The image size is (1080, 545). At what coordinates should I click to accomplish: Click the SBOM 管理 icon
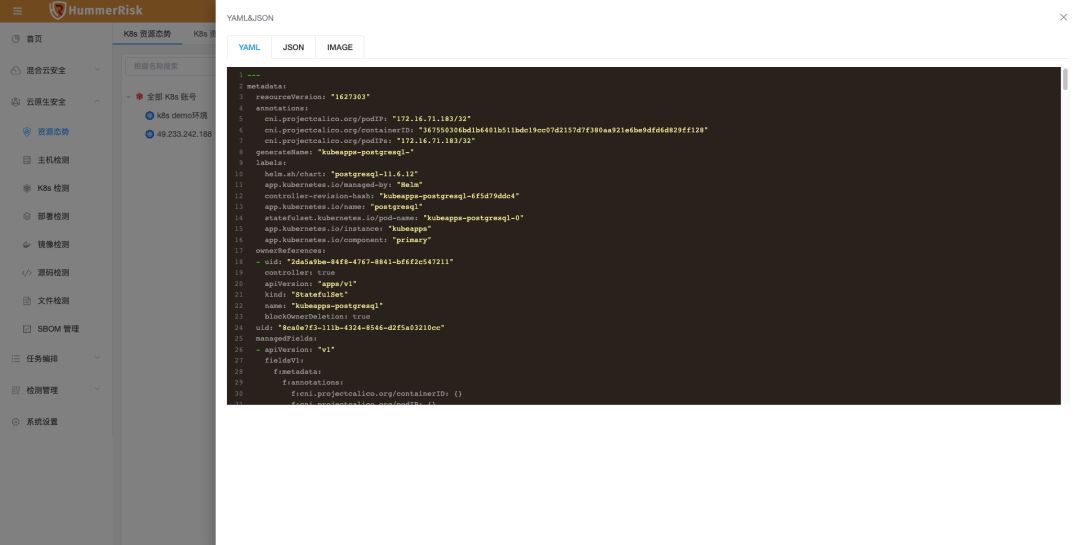click(x=27, y=329)
